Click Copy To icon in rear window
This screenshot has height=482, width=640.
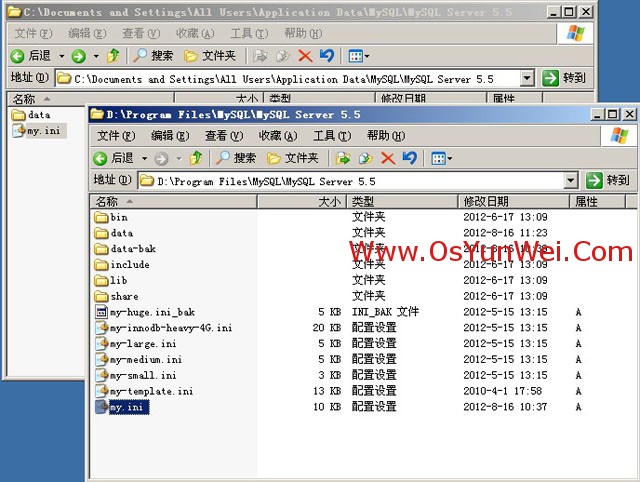pos(282,56)
